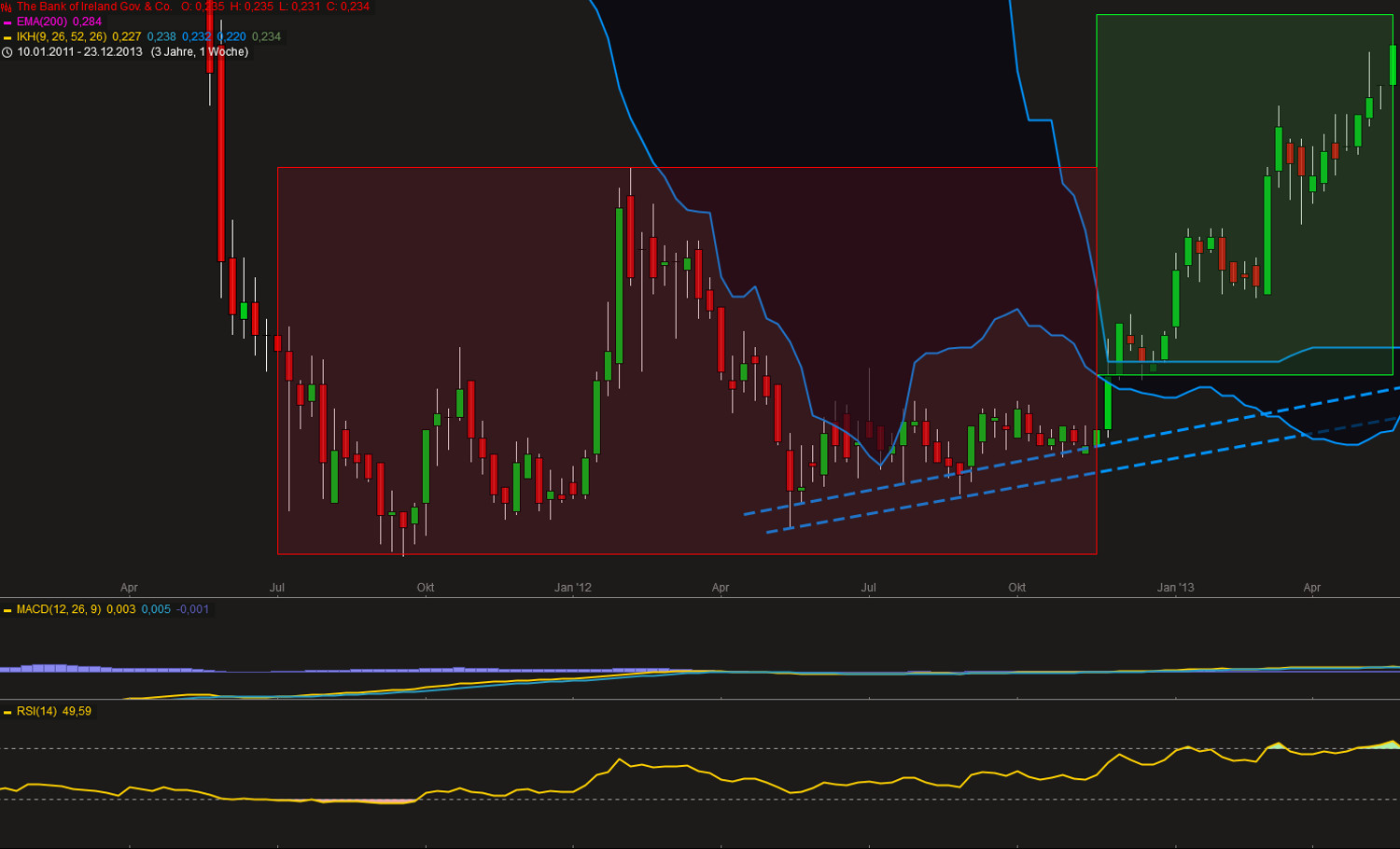Click the EMA value 0,284
Screen dimensions: 1400x849
(x=88, y=21)
